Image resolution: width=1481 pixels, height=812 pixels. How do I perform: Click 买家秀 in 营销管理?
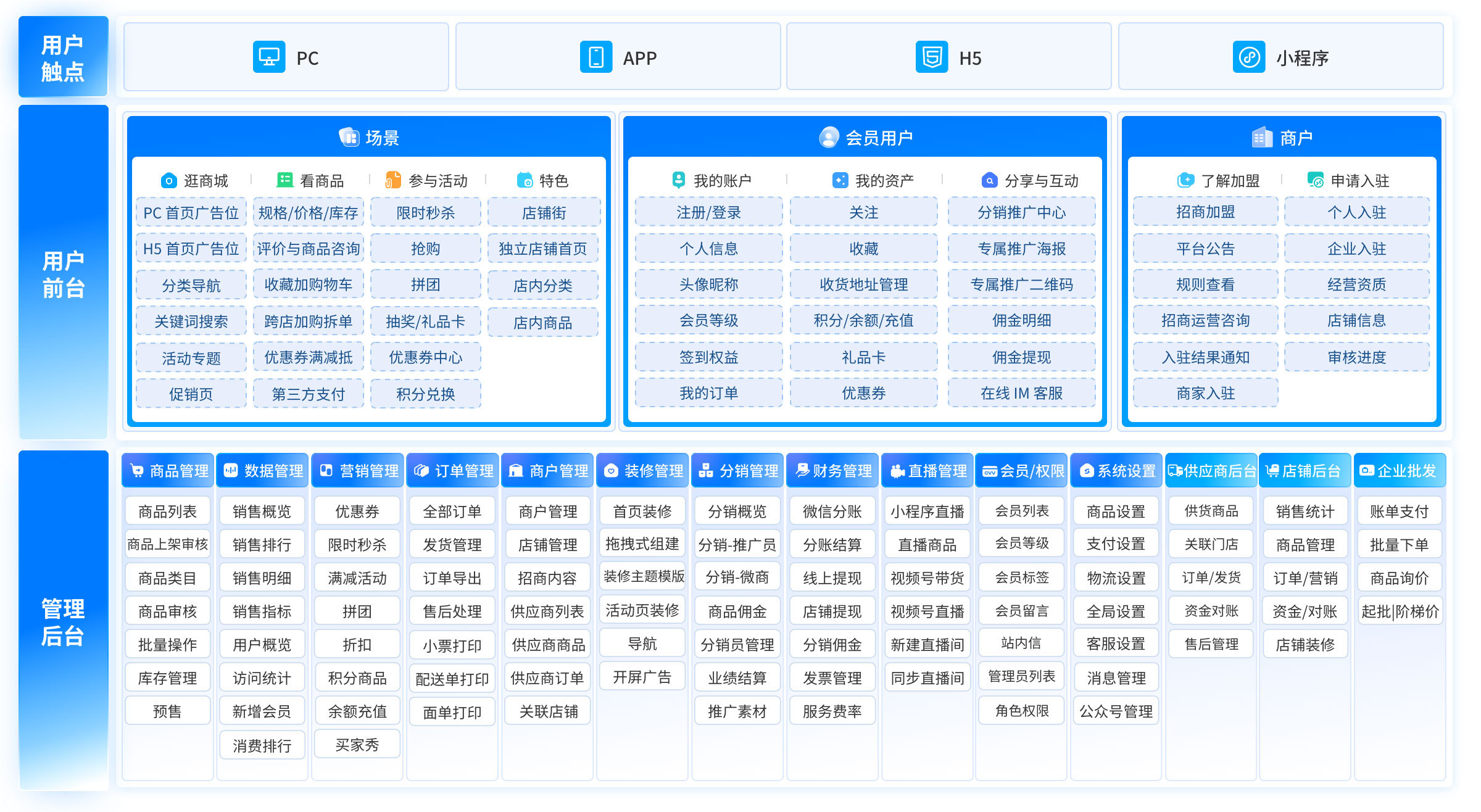pos(357,744)
